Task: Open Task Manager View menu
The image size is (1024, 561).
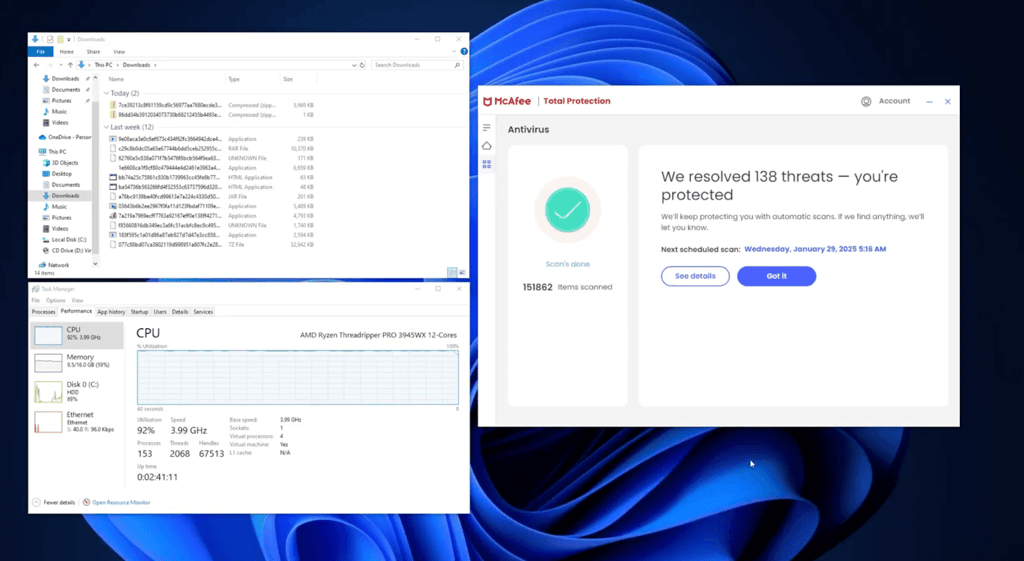Action: (77, 300)
